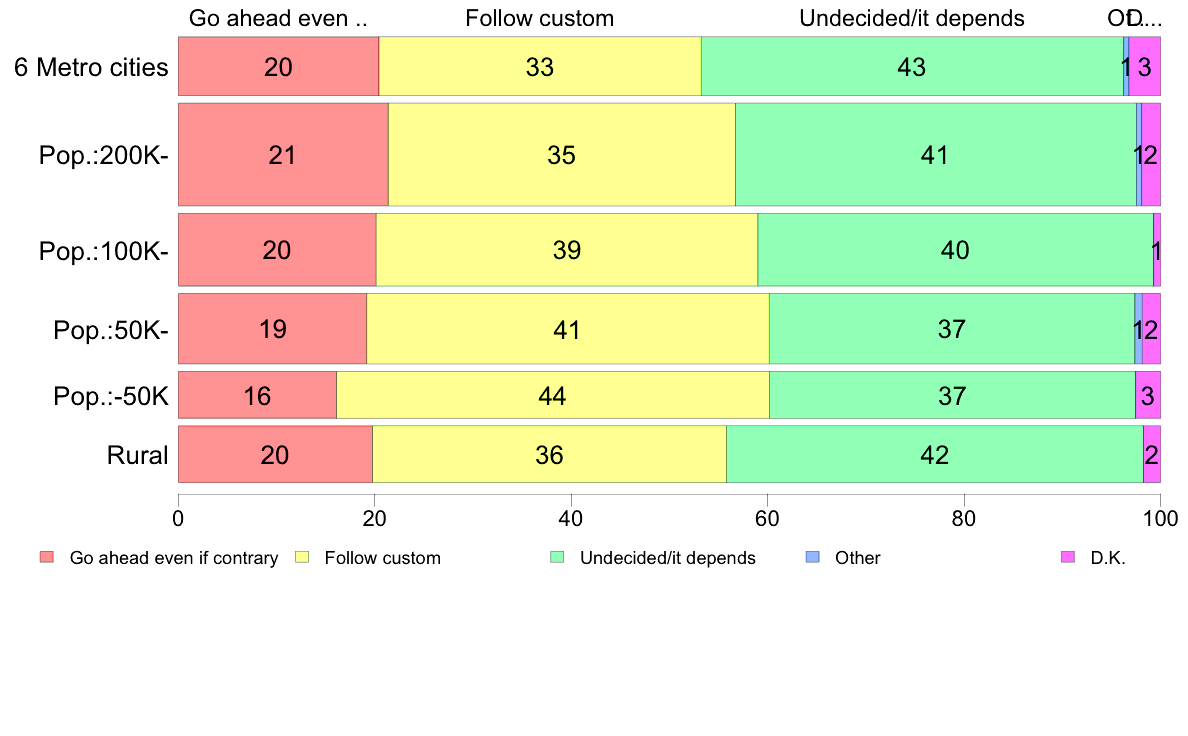The image size is (1188, 736).
Task: Select the Rural row label
Action: 137,455
